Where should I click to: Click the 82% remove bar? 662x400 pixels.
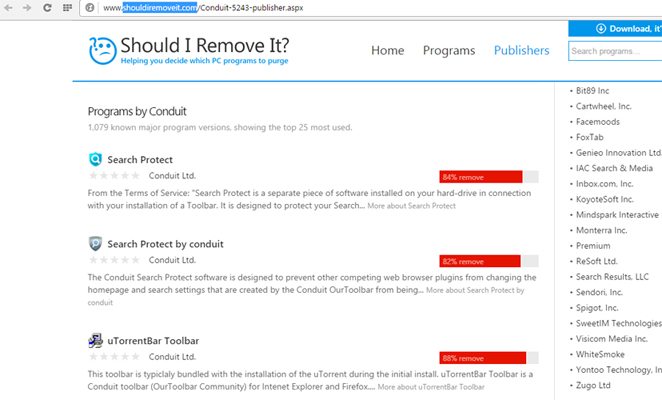(488, 261)
